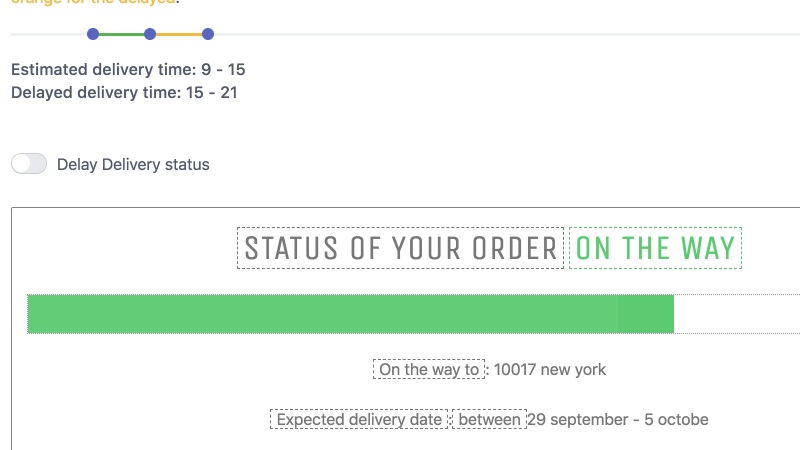Click the green segment of the delivery range slider
The width and height of the screenshot is (800, 450).
[121, 34]
